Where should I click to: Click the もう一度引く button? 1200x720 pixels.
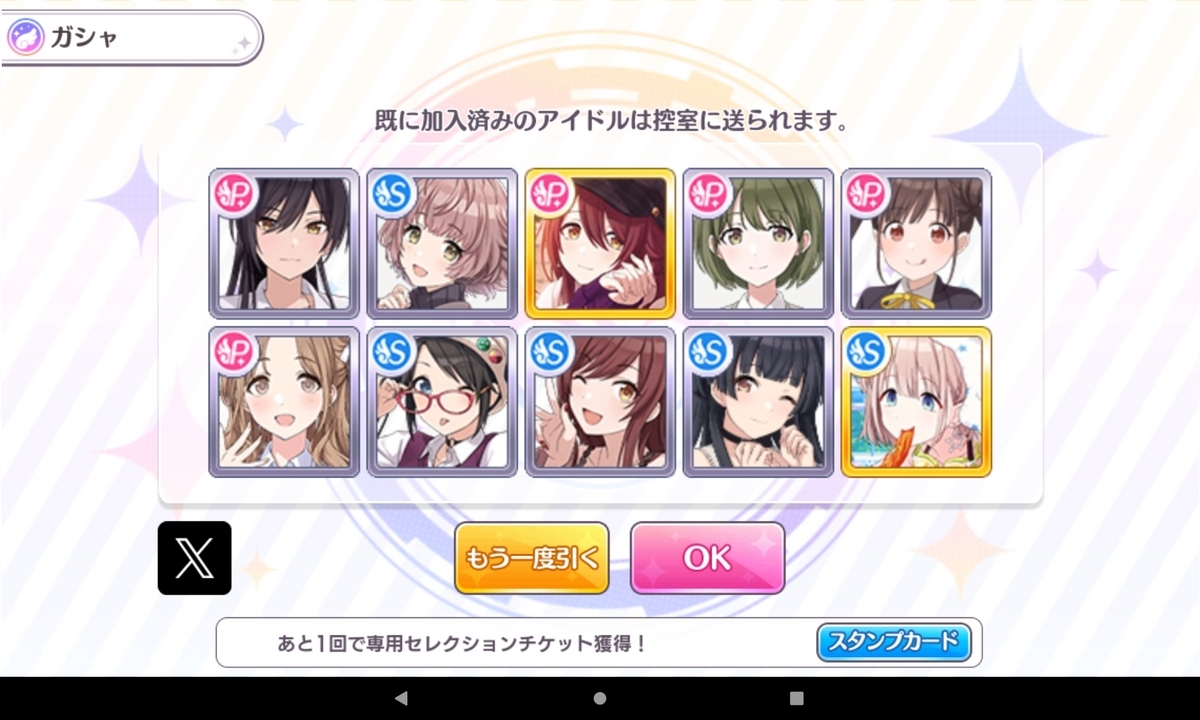[532, 558]
